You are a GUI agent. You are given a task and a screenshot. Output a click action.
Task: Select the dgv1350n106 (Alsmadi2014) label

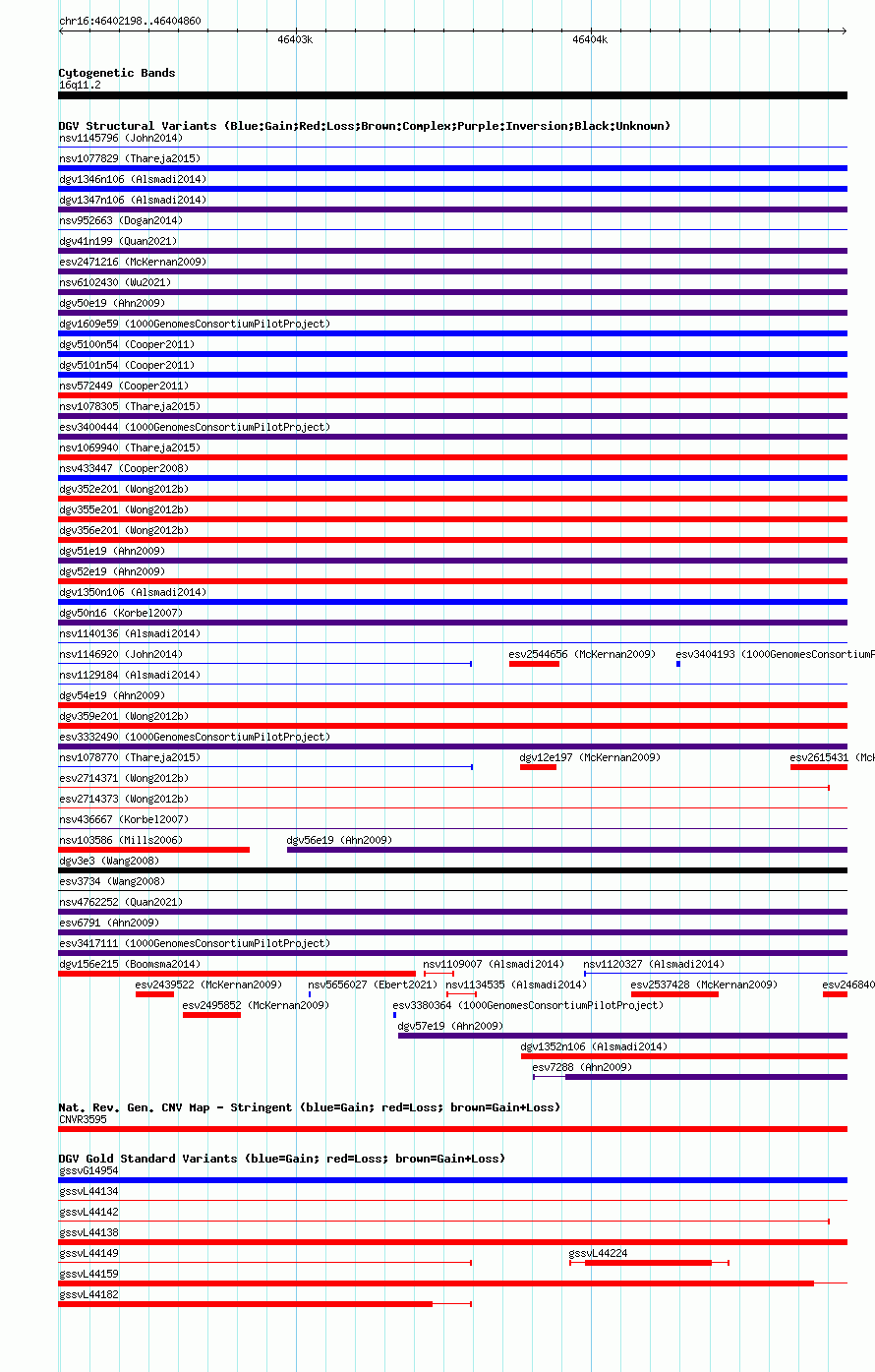pyautogui.click(x=133, y=592)
